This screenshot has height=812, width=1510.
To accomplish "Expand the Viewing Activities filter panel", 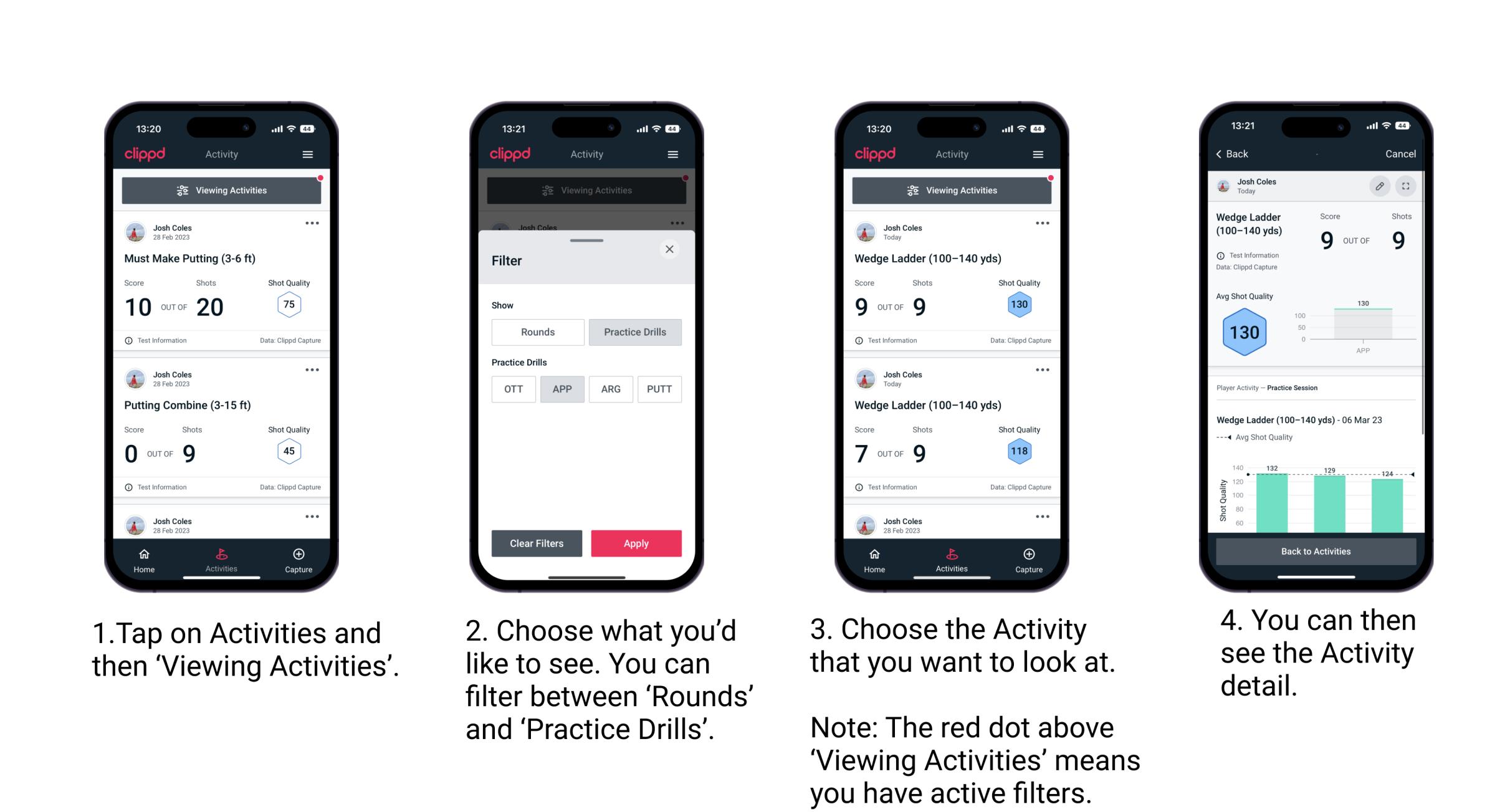I will [225, 190].
